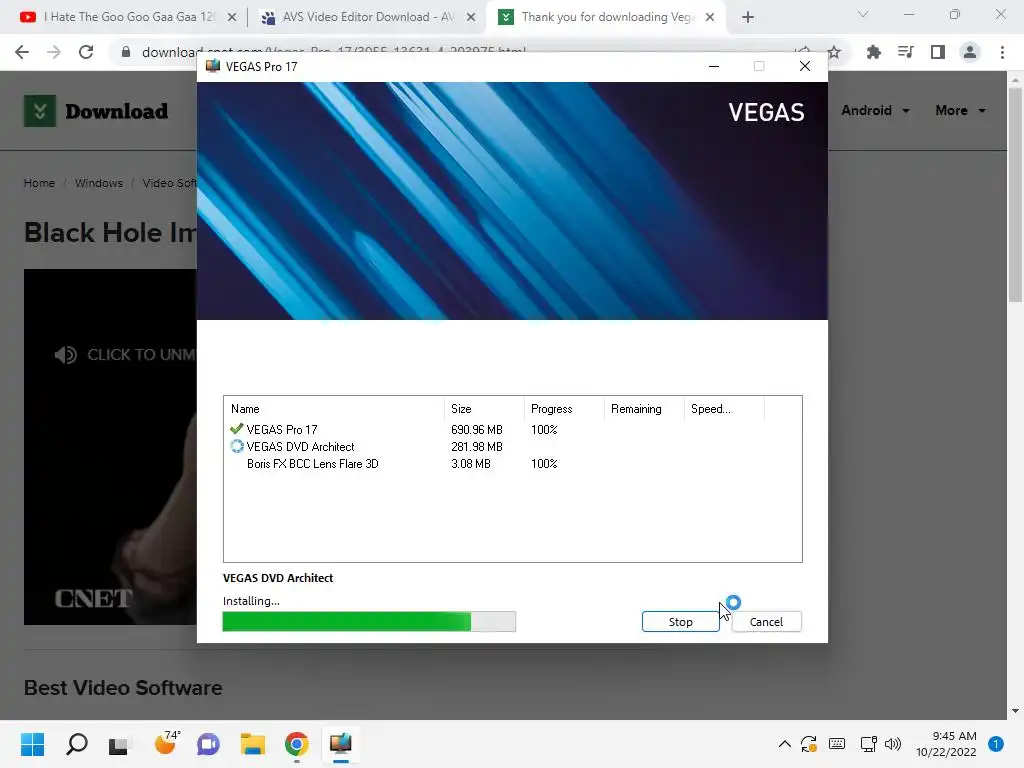
Task: Open the touch keyboard tray icon
Action: [837, 744]
